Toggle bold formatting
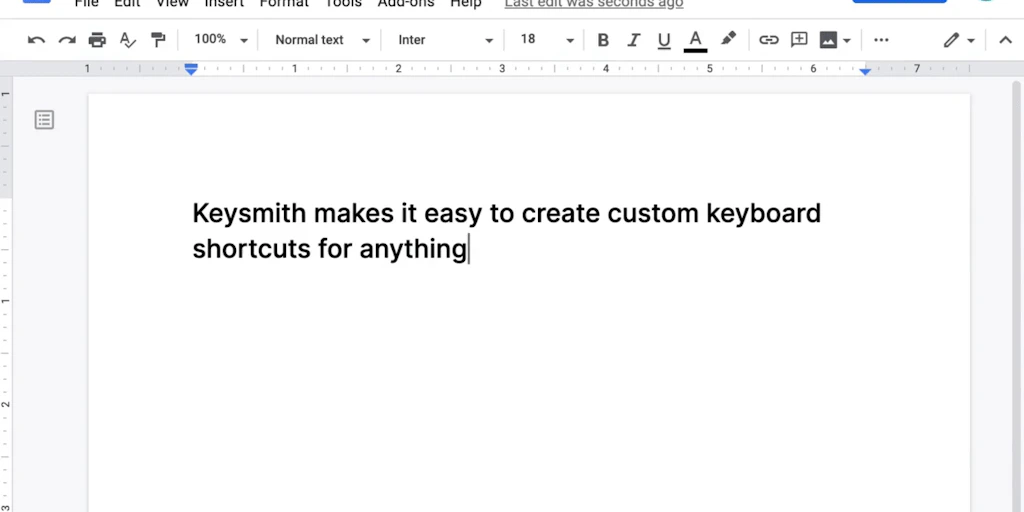The image size is (1024, 512). coord(603,40)
